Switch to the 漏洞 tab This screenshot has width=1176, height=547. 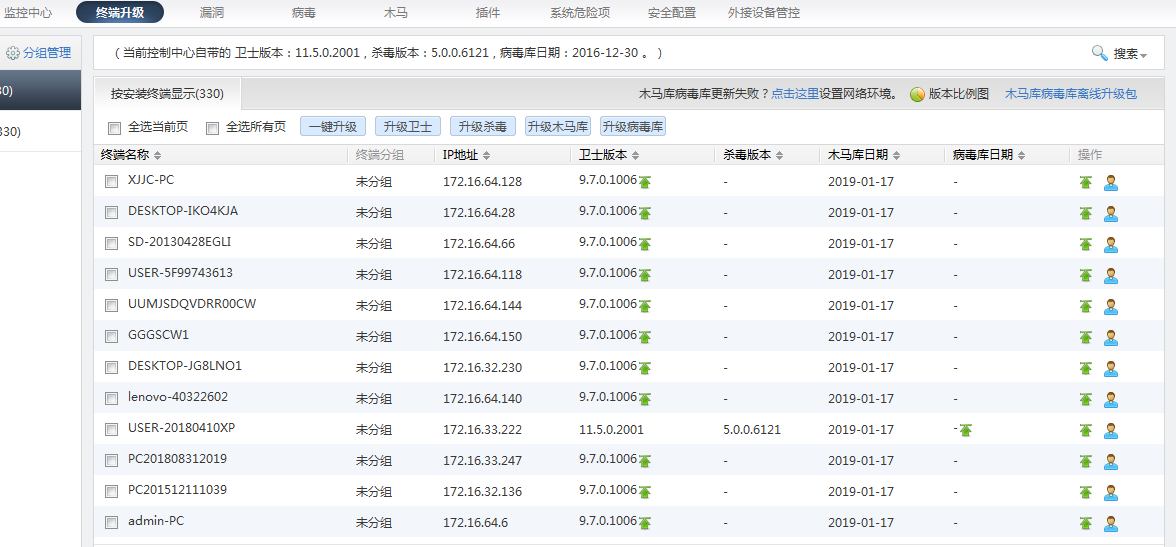[211, 13]
